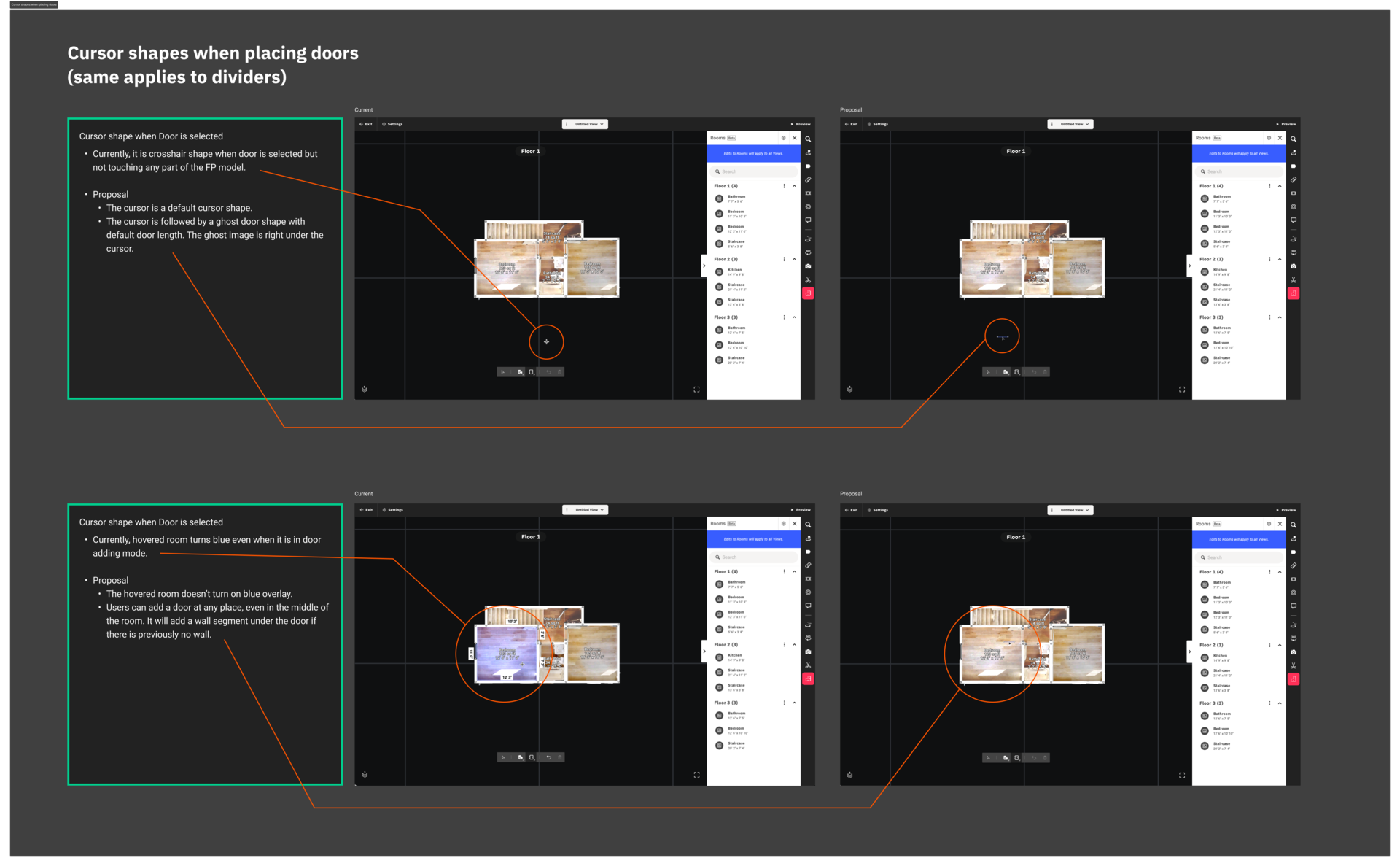Click highlighted pink rooms icon in top Current mockup
This screenshot has height=866, width=1400.
(808, 293)
